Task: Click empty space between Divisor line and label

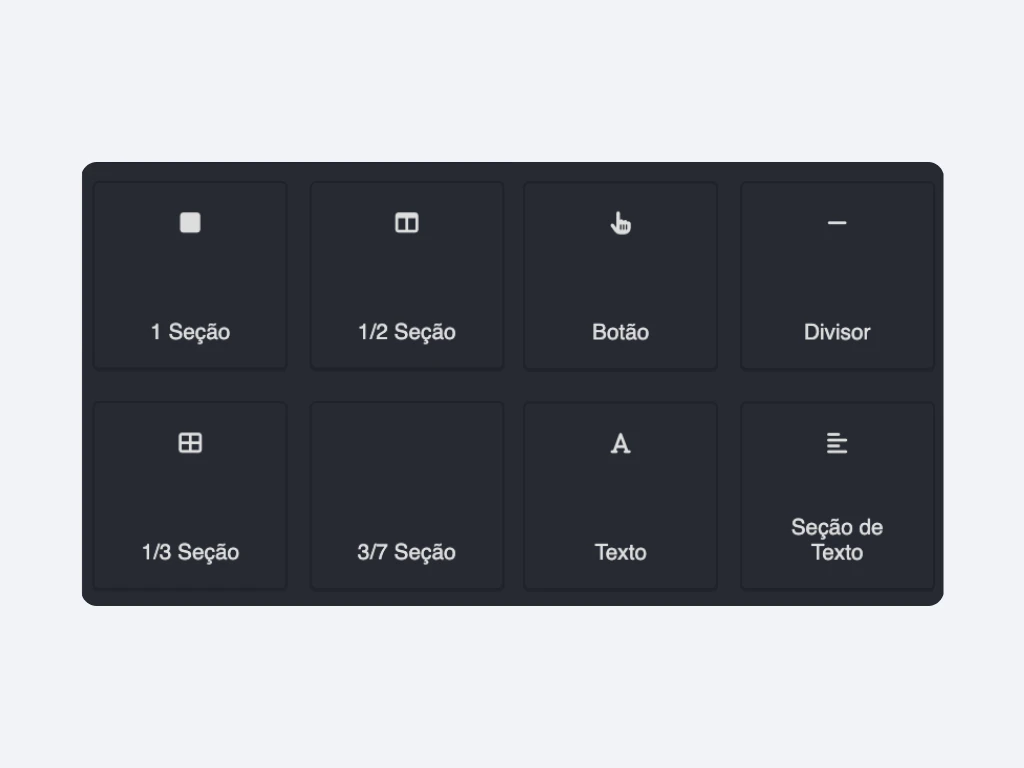Action: [x=837, y=278]
